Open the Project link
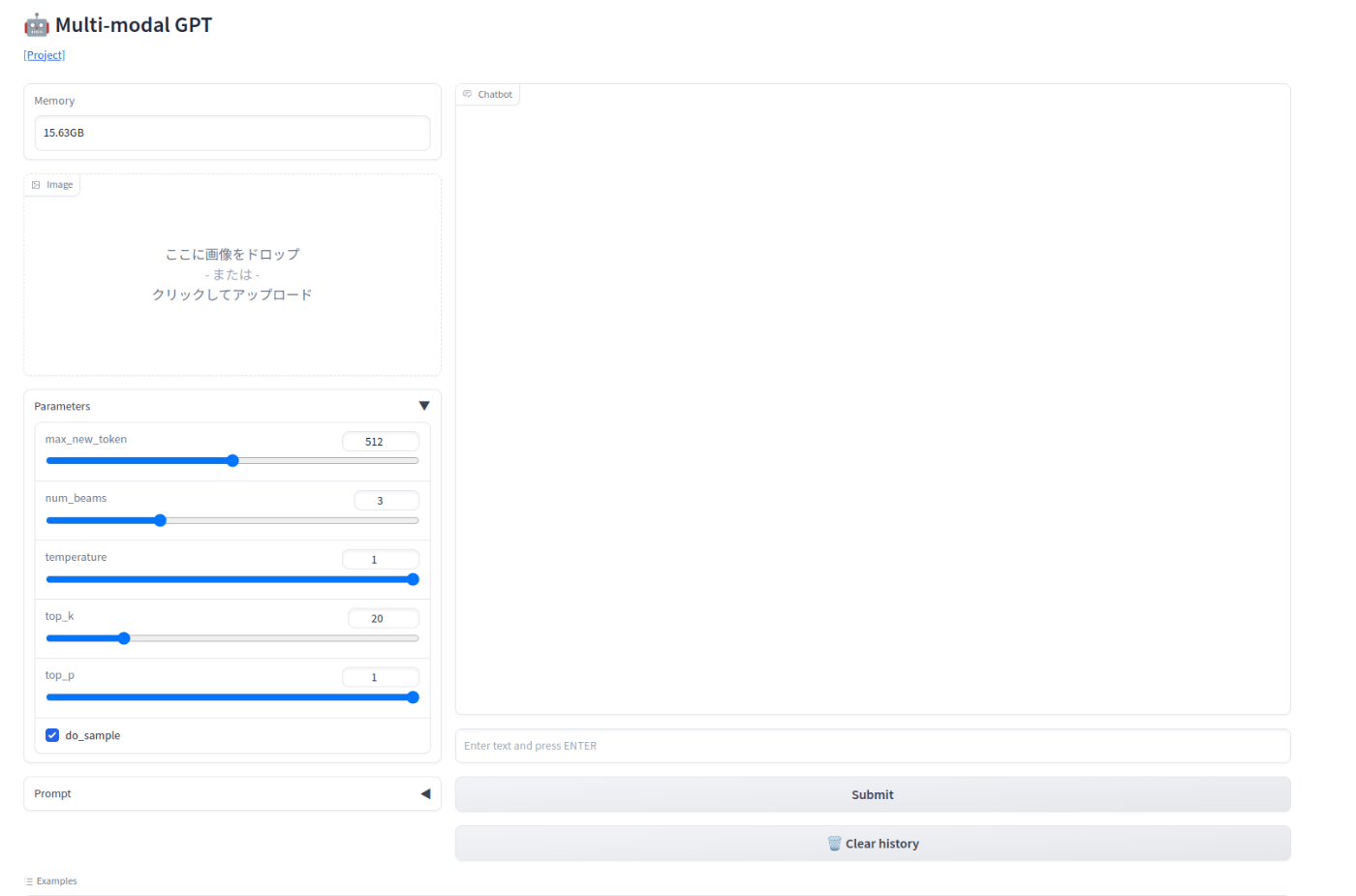Viewport: 1356px width, 896px height. click(45, 55)
